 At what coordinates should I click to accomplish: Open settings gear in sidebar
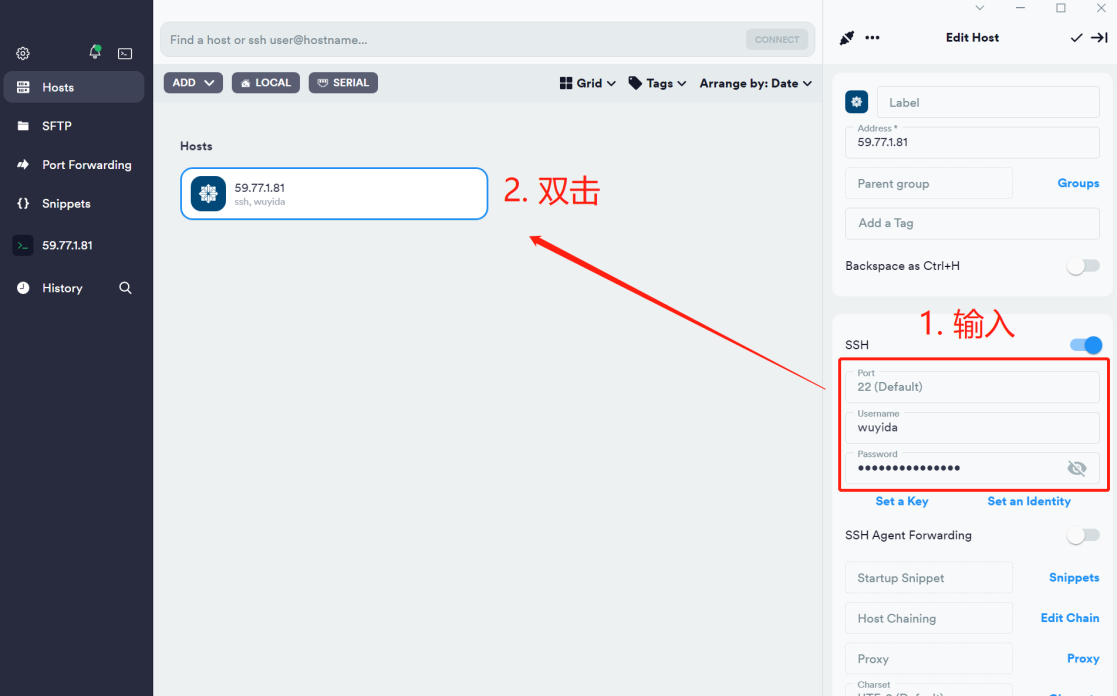(x=23, y=53)
